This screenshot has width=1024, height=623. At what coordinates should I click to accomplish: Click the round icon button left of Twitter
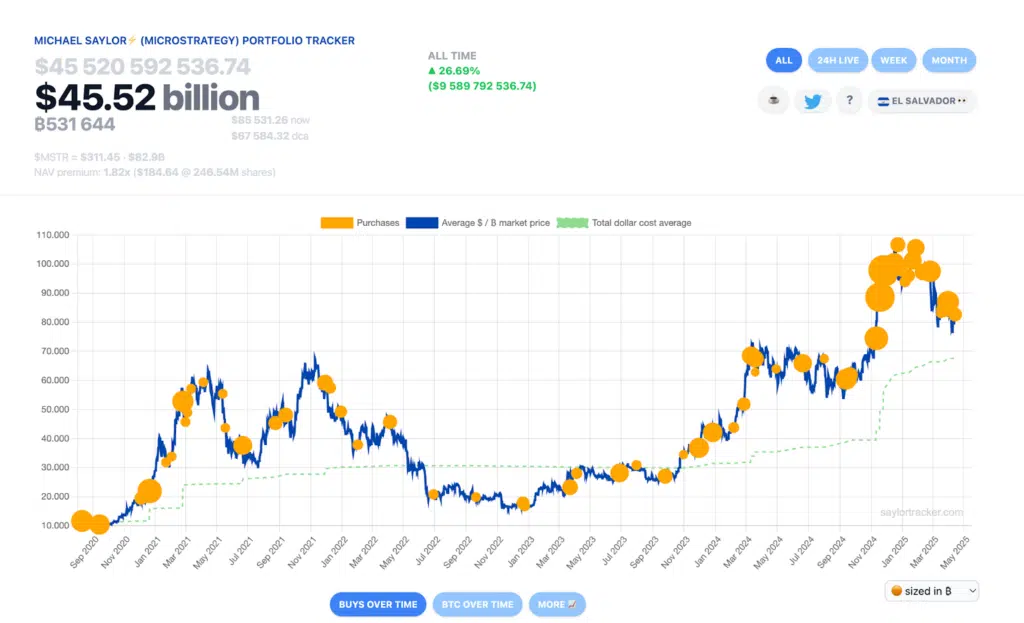coord(774,101)
